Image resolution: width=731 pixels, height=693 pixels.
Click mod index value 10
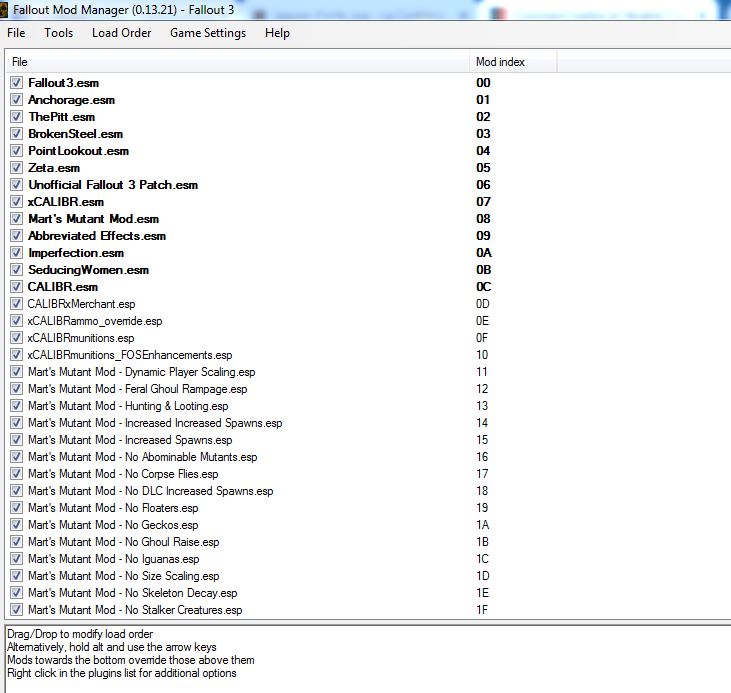[x=482, y=355]
